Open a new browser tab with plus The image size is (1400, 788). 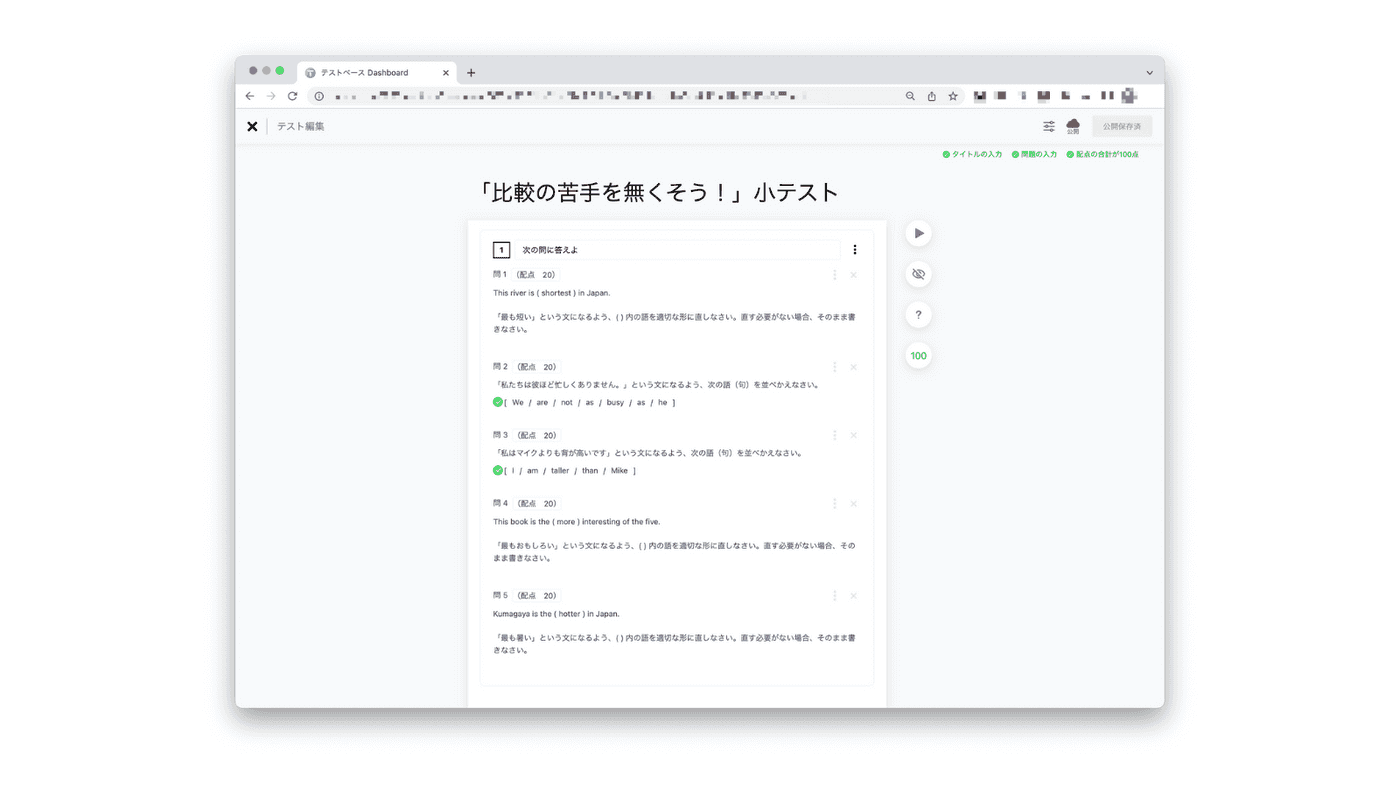[471, 72]
